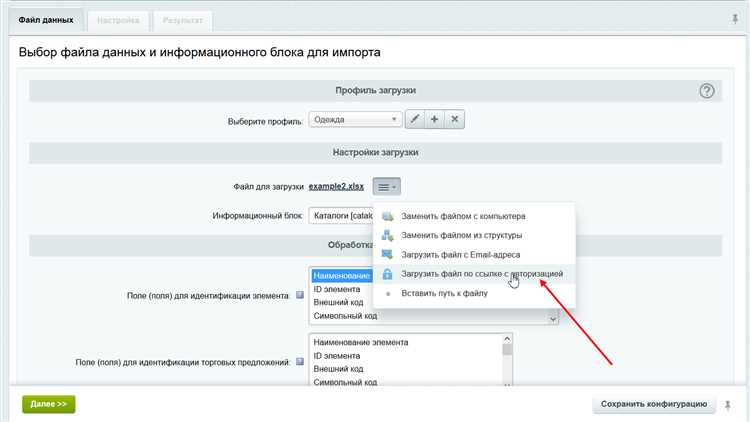Click the Настройки загрузки section header
The image size is (750, 422).
[375, 153]
